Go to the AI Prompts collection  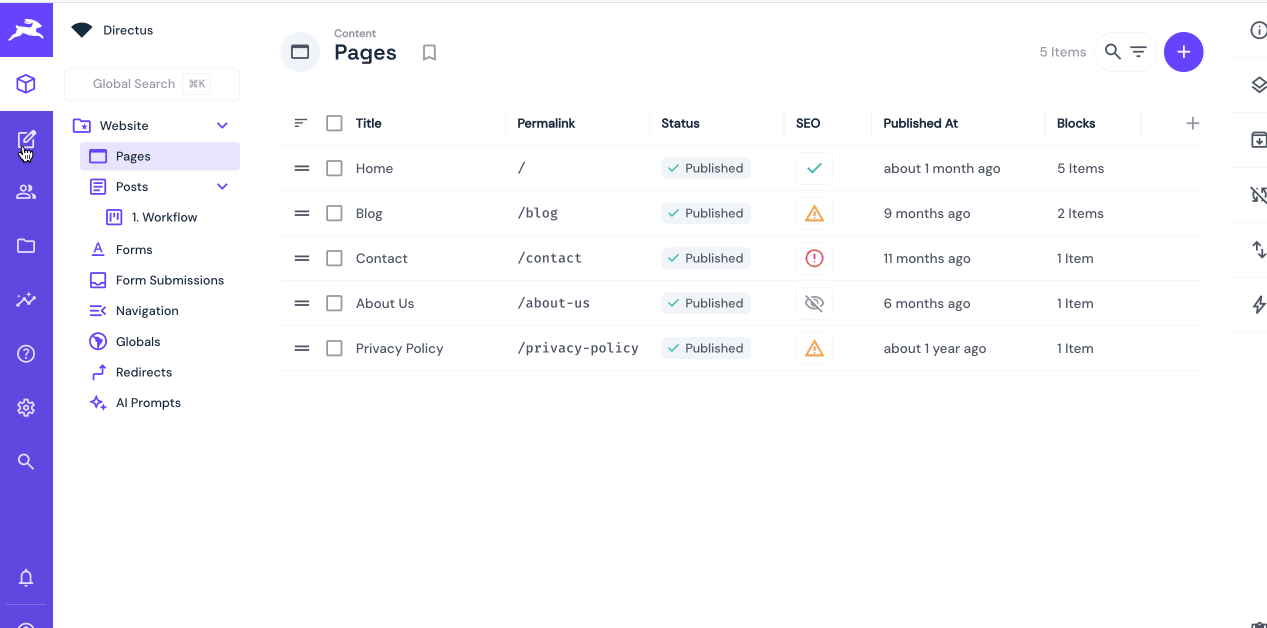148,403
